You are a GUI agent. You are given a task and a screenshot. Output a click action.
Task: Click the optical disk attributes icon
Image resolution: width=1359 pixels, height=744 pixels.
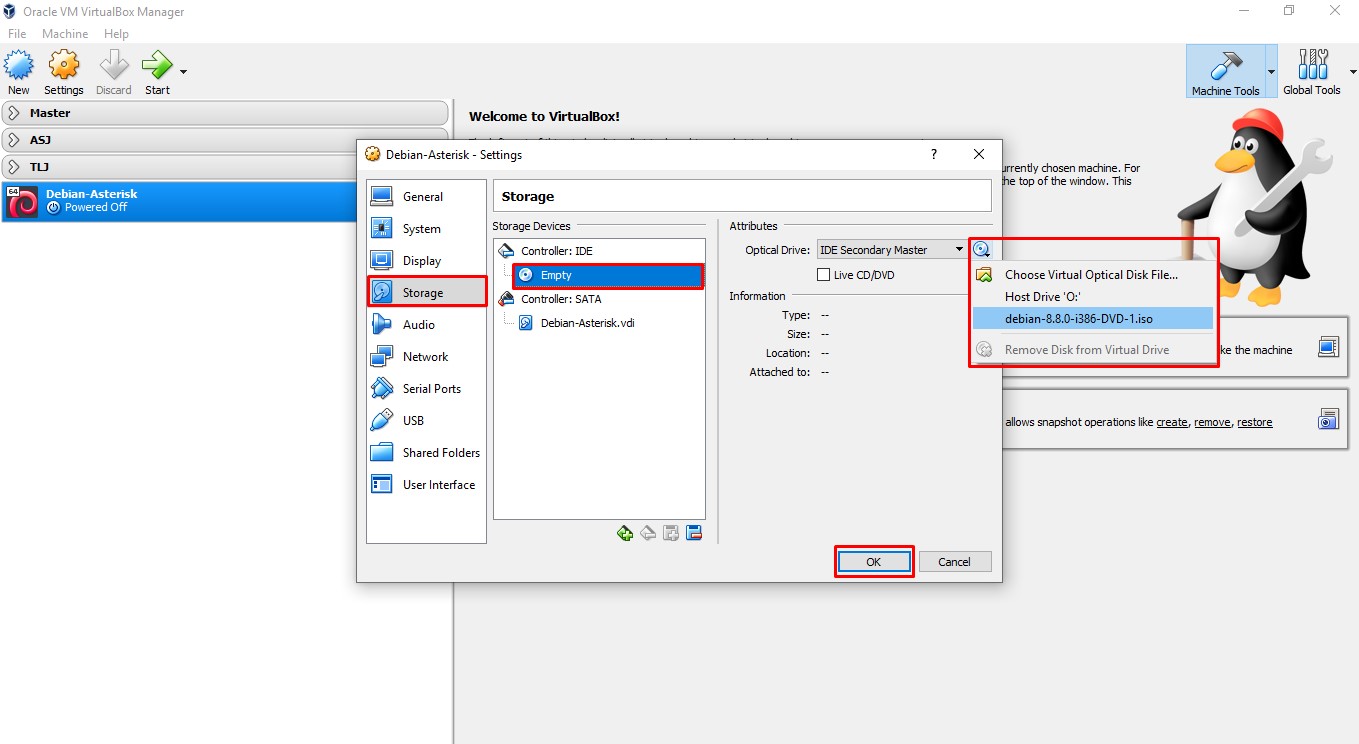[982, 249]
